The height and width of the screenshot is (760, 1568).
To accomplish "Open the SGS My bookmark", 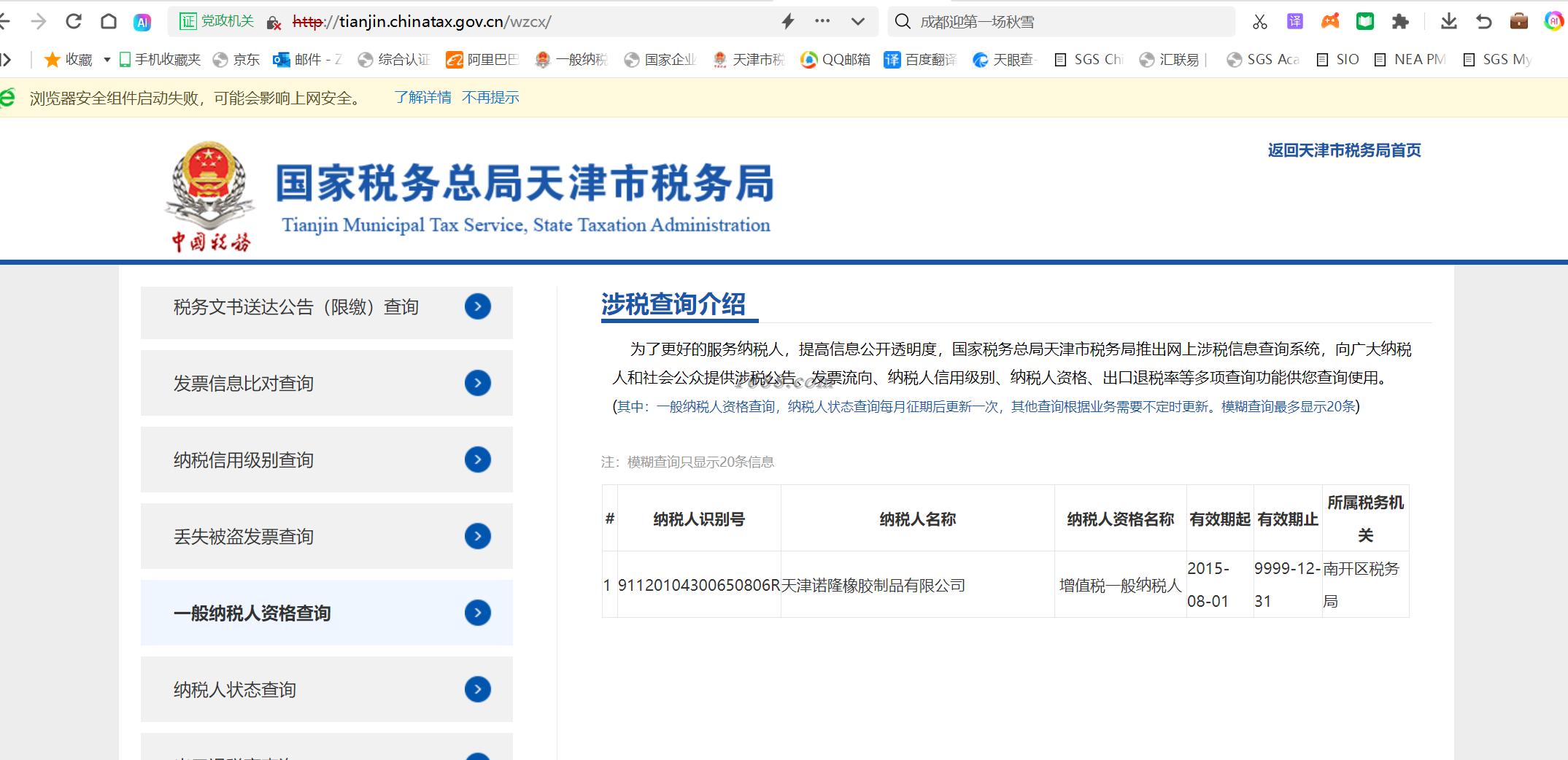I will pyautogui.click(x=1497, y=60).
